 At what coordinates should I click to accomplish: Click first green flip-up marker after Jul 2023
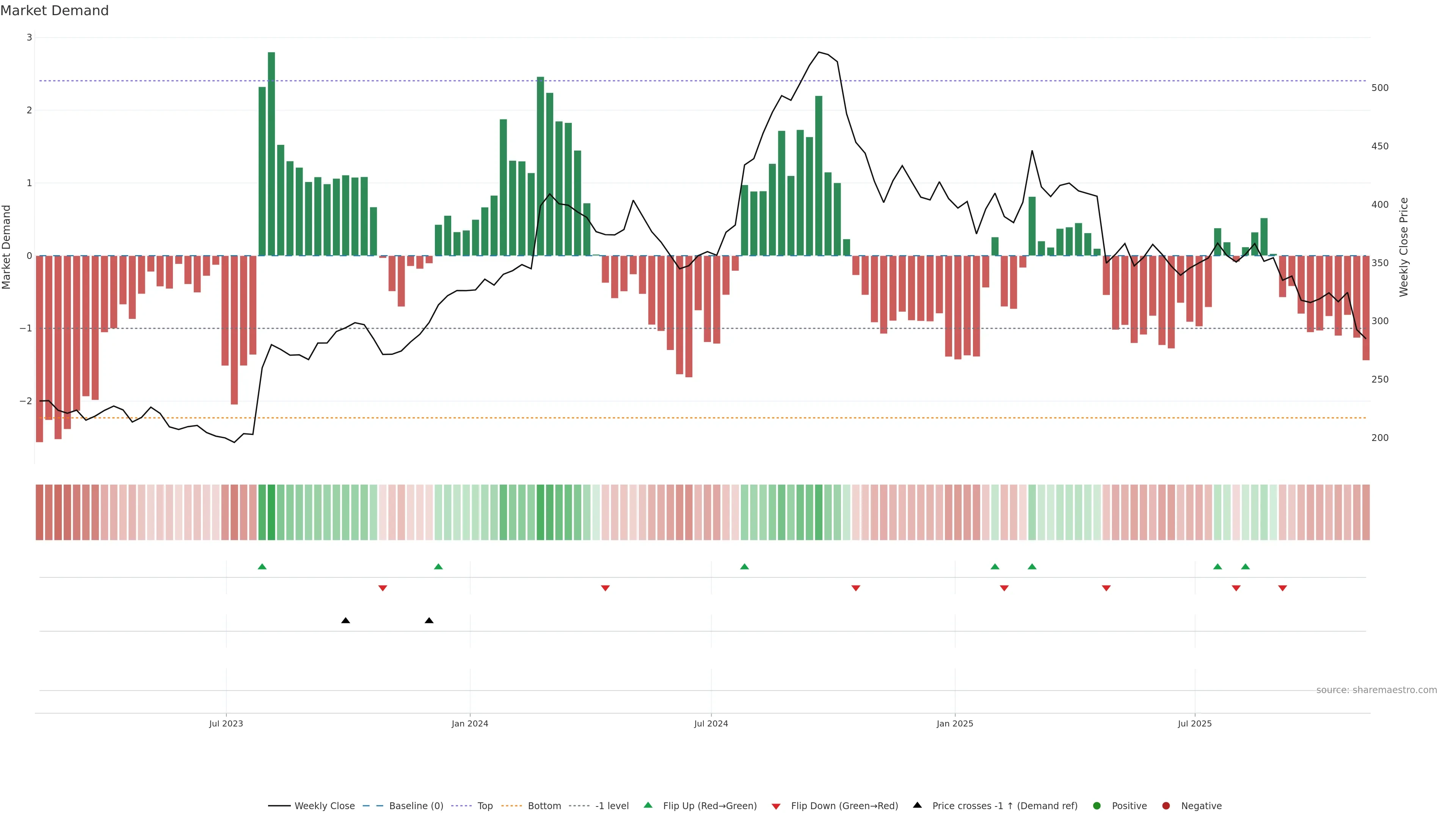point(262,566)
